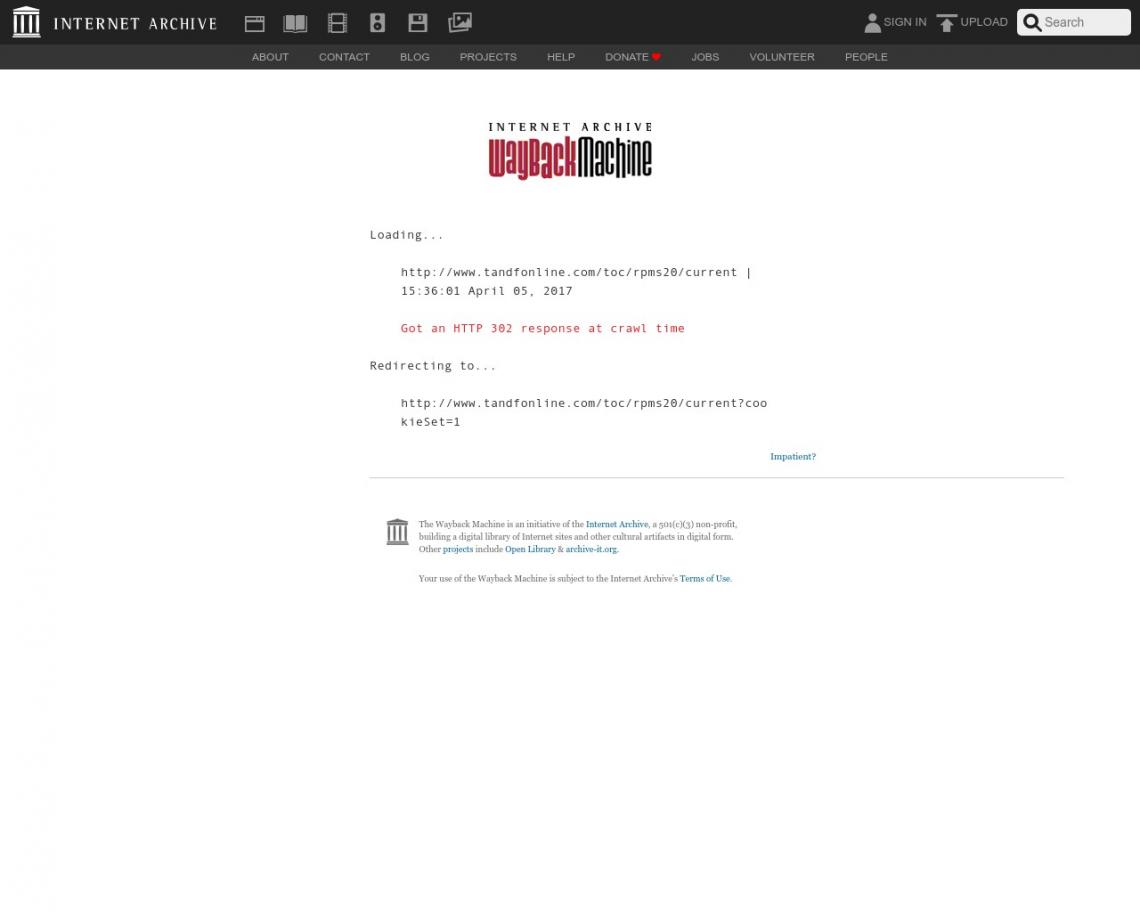
Task: Visit the Blog from the nav bar
Action: 414,57
